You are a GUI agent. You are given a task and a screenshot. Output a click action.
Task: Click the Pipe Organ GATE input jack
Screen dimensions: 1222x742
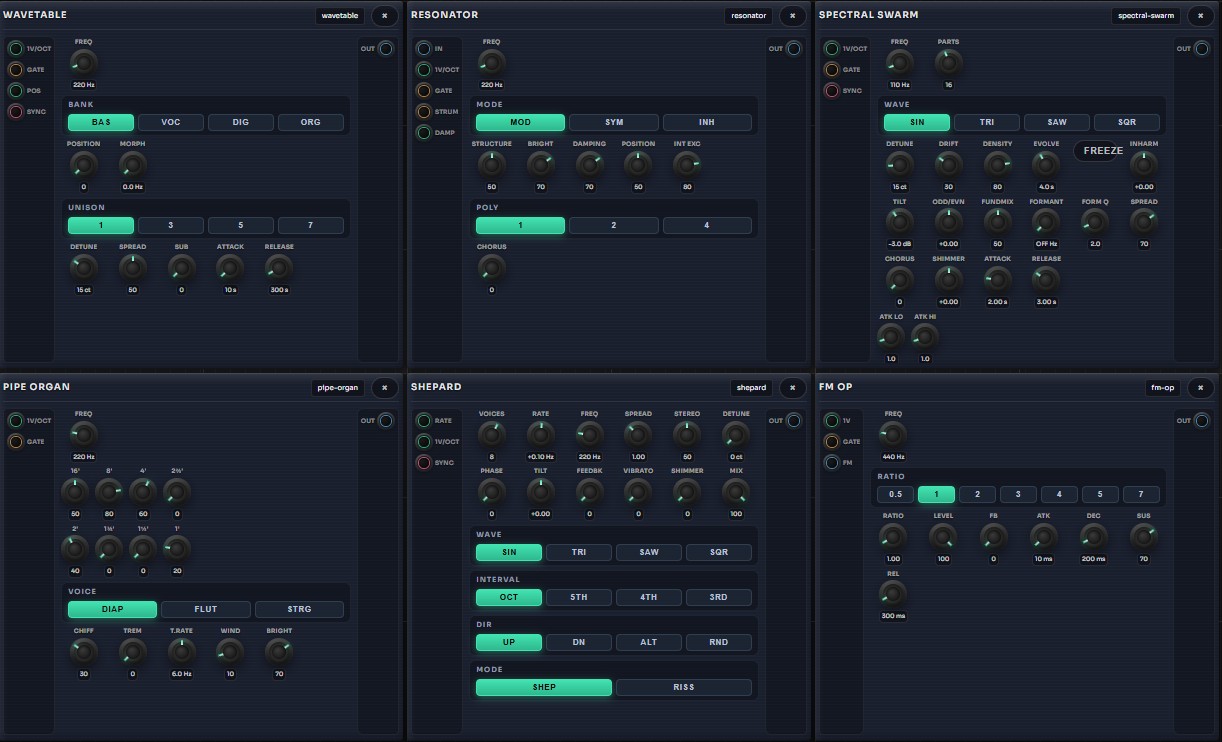[x=16, y=442]
